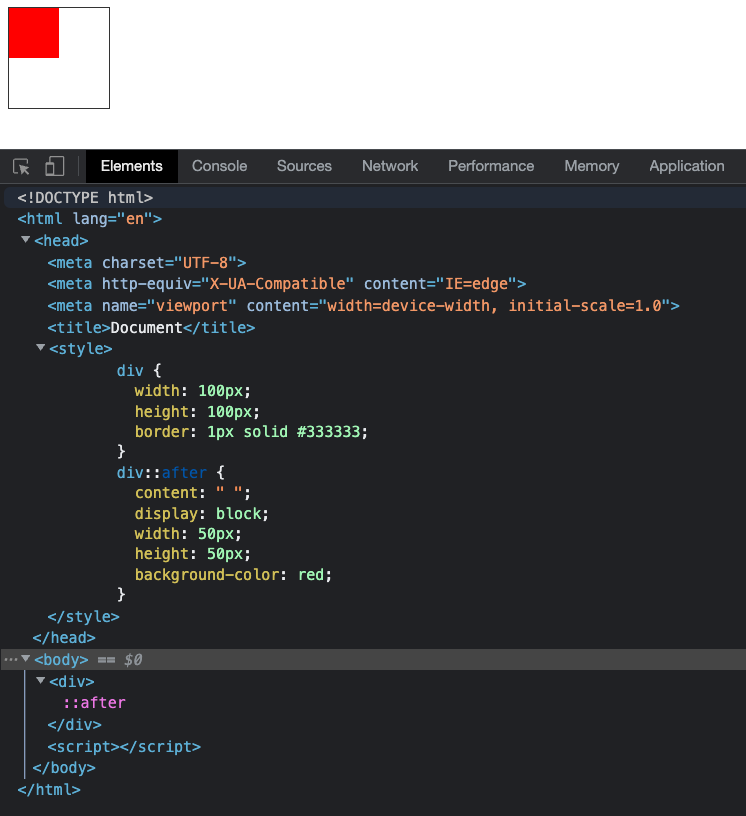Select the ::after pseudo-element node
Image resolution: width=746 pixels, height=816 pixels.
coord(94,703)
